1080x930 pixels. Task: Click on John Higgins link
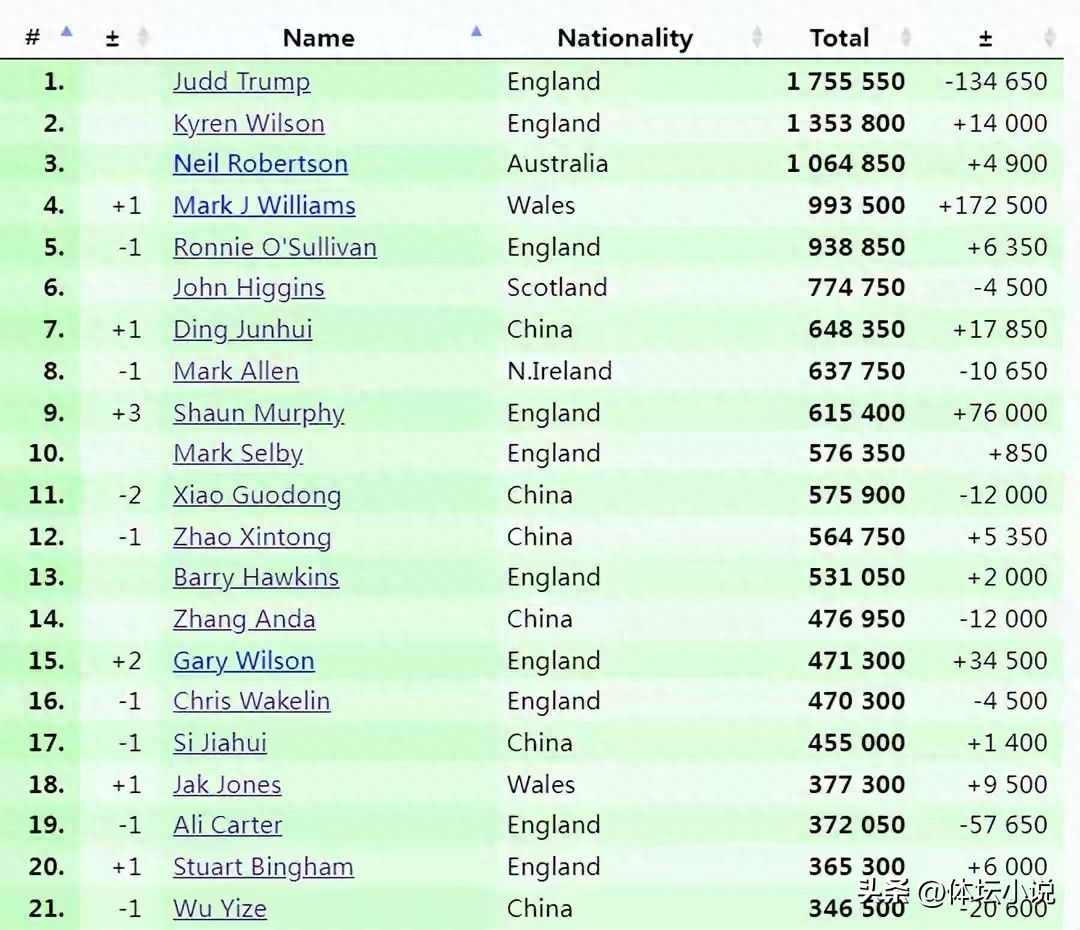click(x=248, y=288)
